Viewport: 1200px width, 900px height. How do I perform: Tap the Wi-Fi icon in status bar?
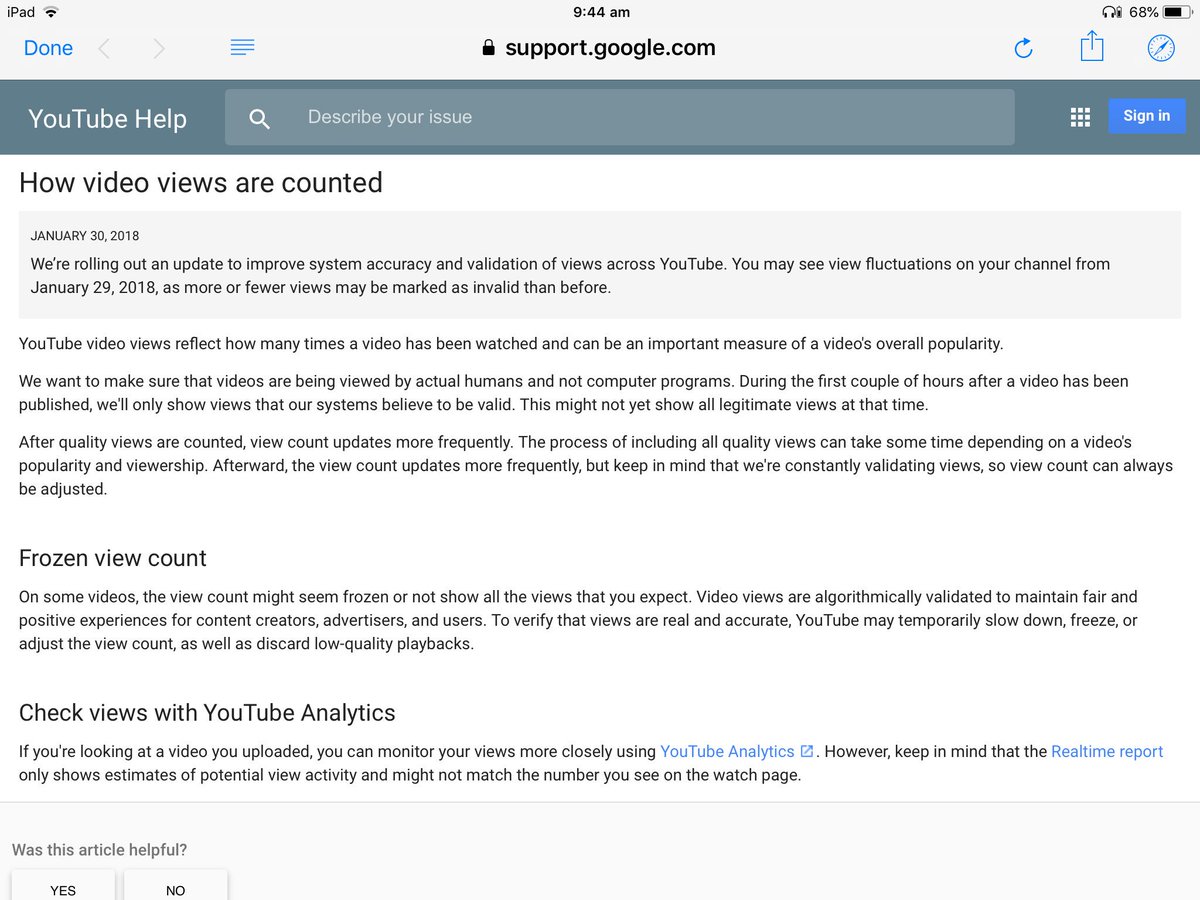51,12
